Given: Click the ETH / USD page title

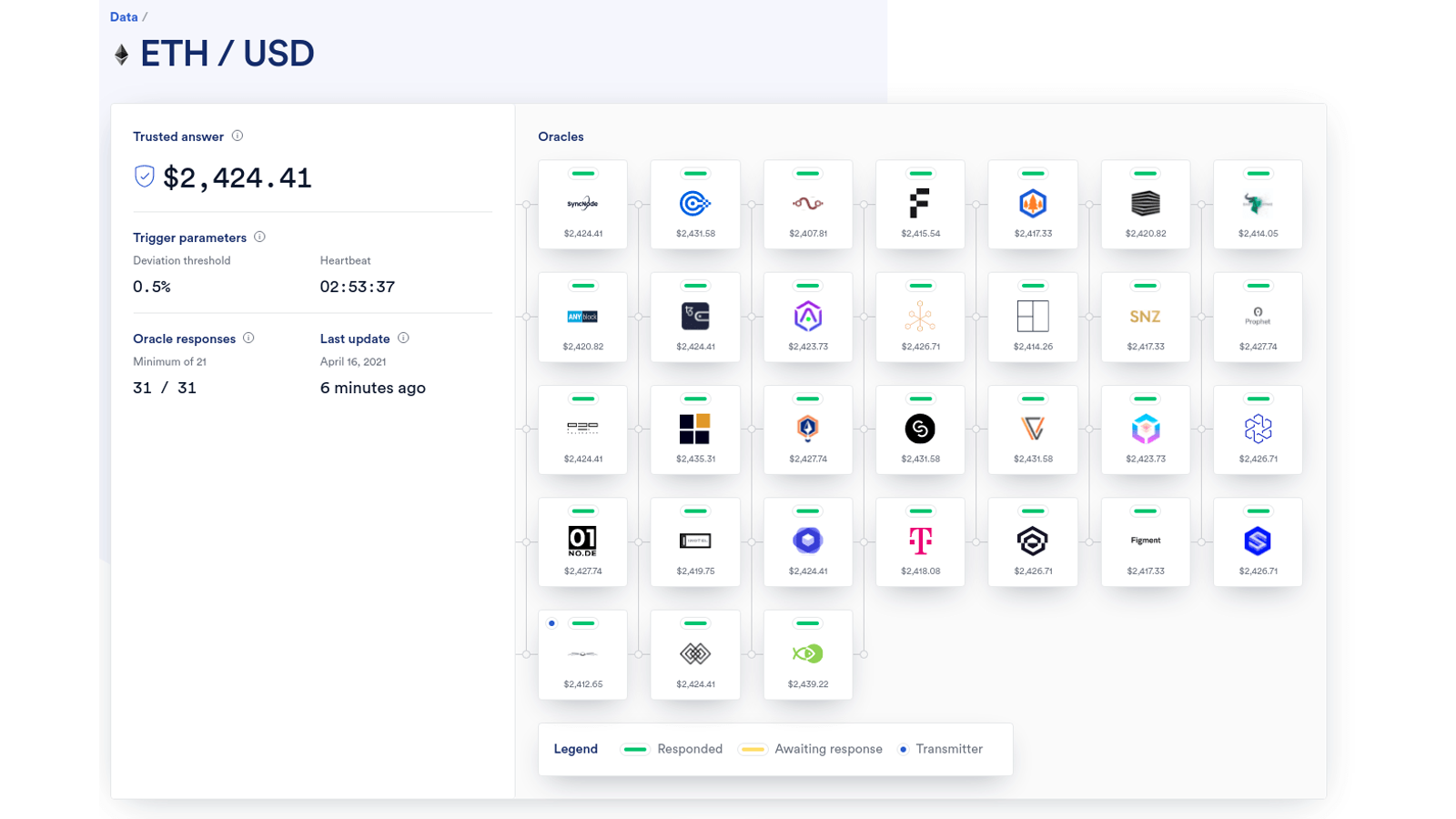Looking at the screenshot, I should coord(227,54).
